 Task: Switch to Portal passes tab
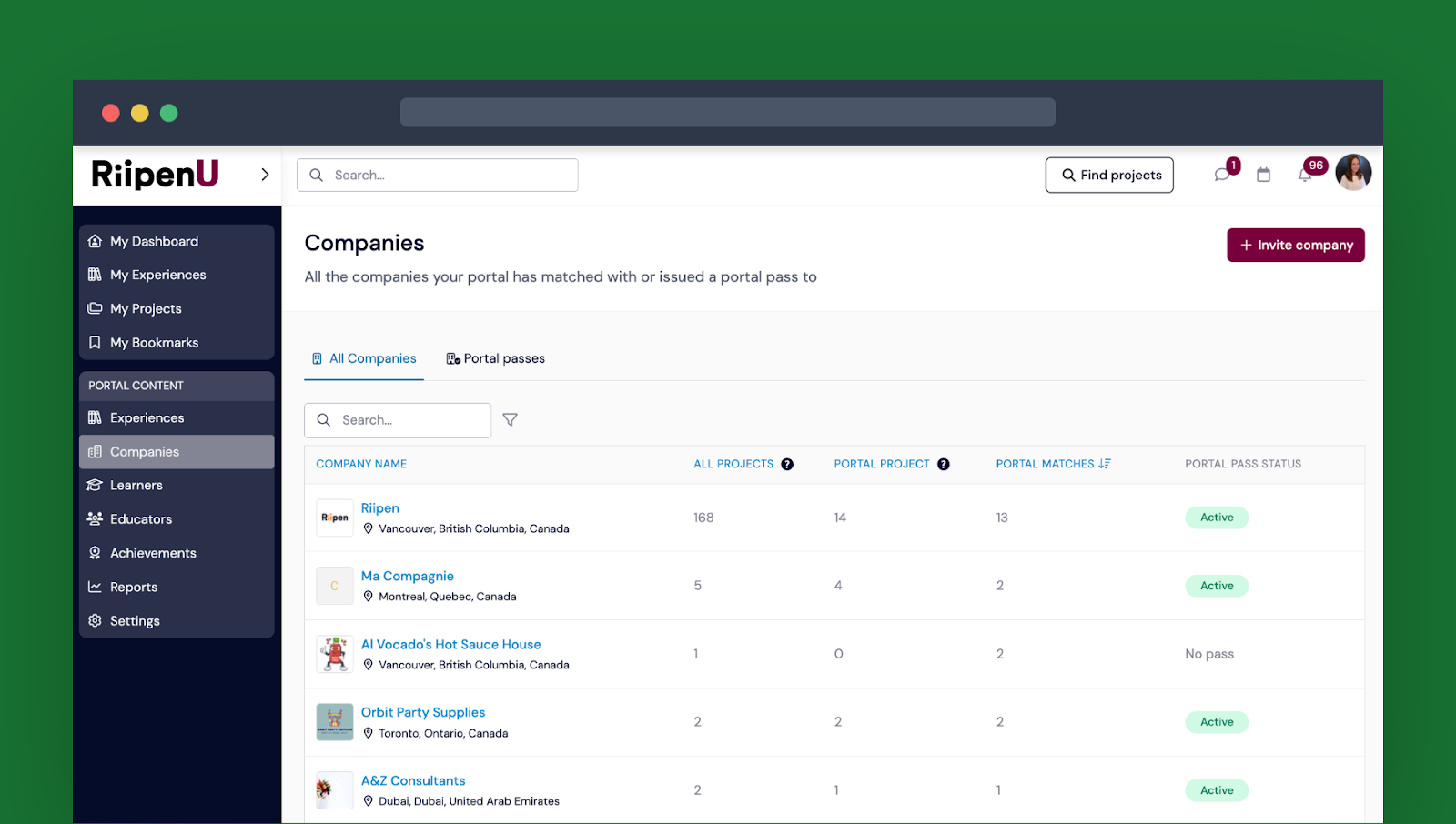pyautogui.click(x=496, y=358)
